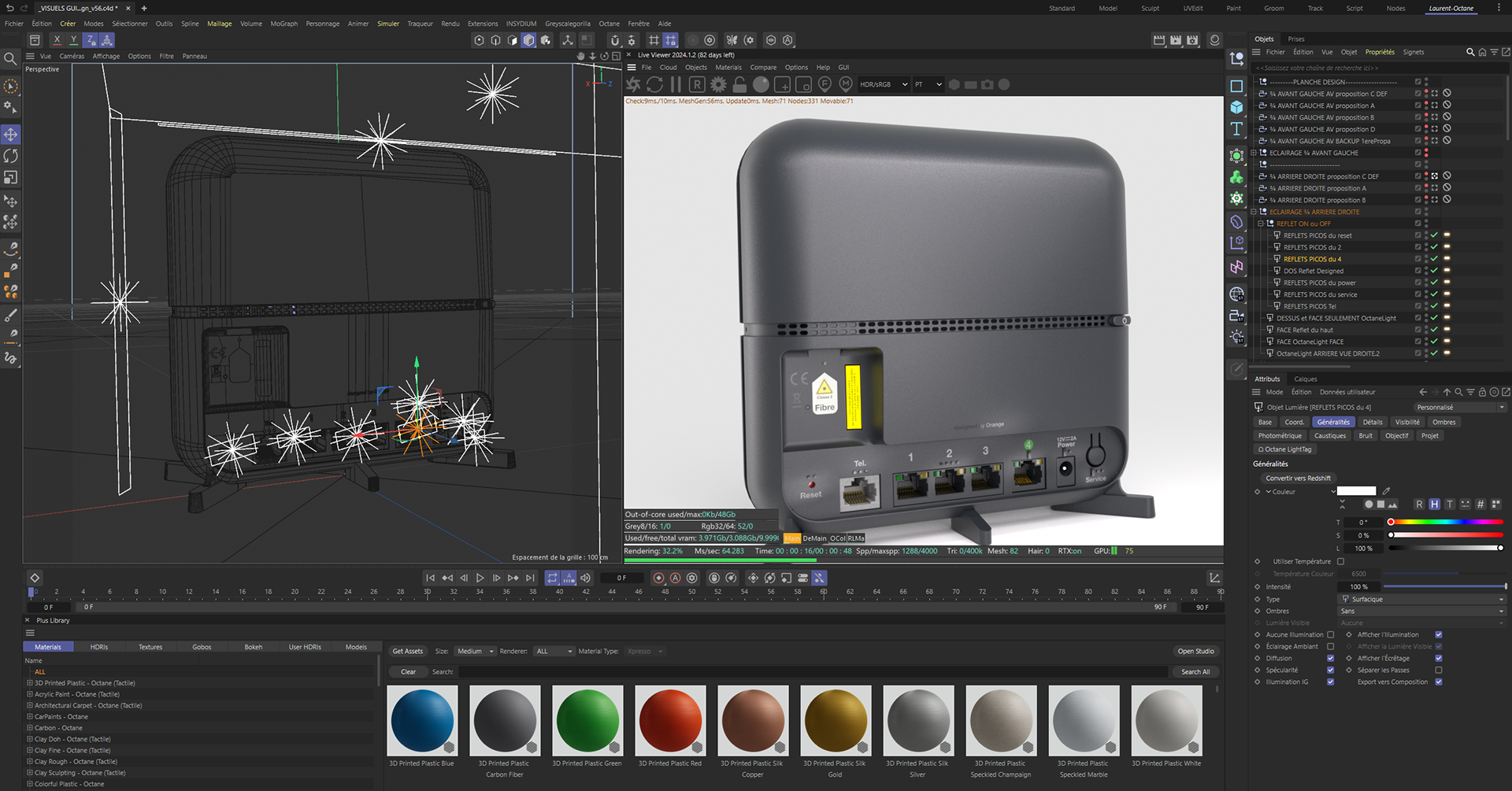Open the Size Medium dropdown

coord(475,651)
